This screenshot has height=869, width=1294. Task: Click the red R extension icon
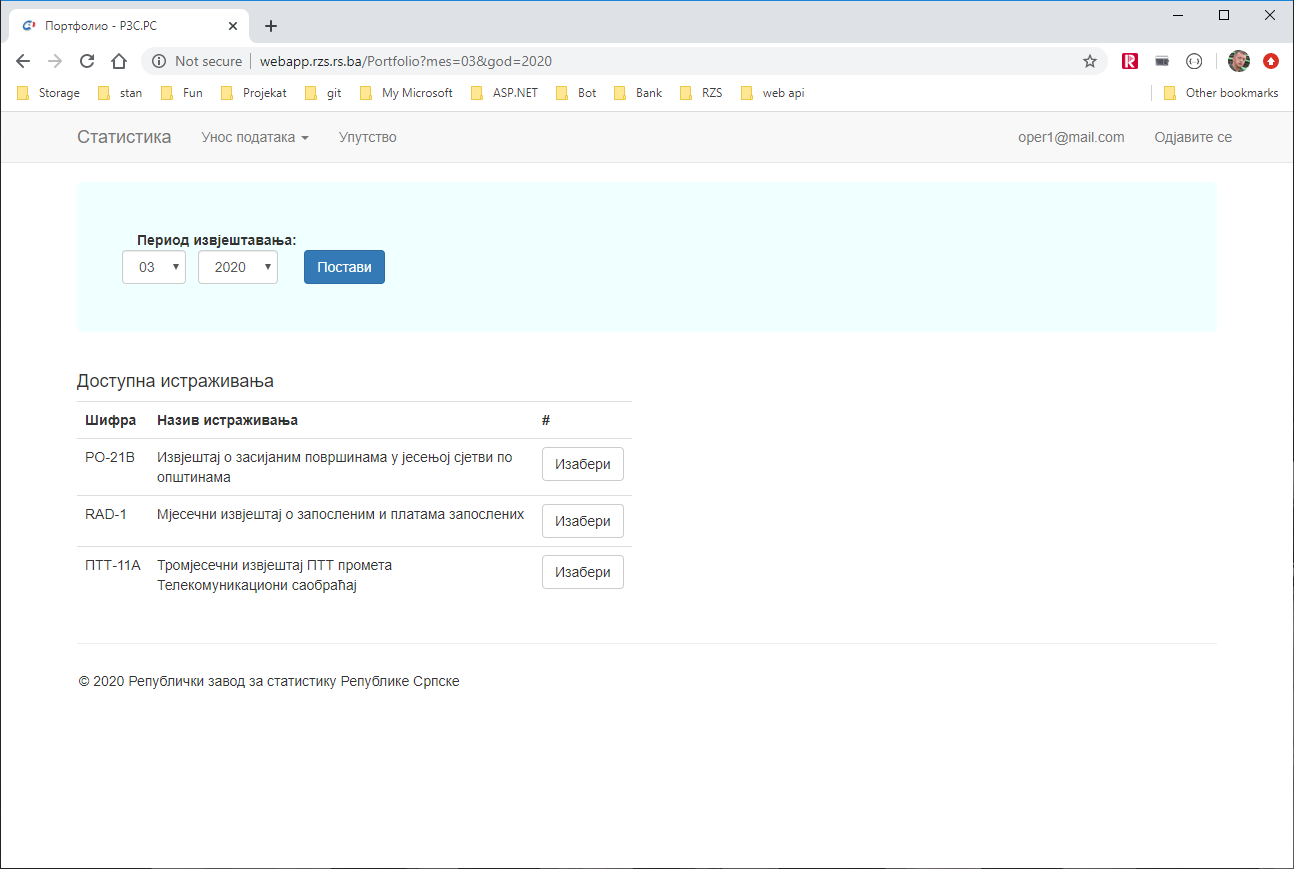click(1130, 61)
